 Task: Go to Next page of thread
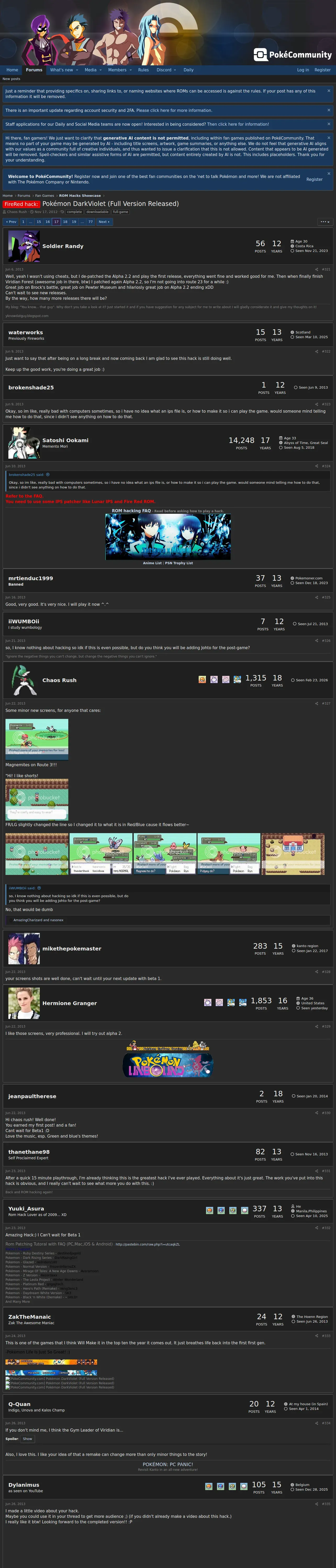(x=104, y=222)
